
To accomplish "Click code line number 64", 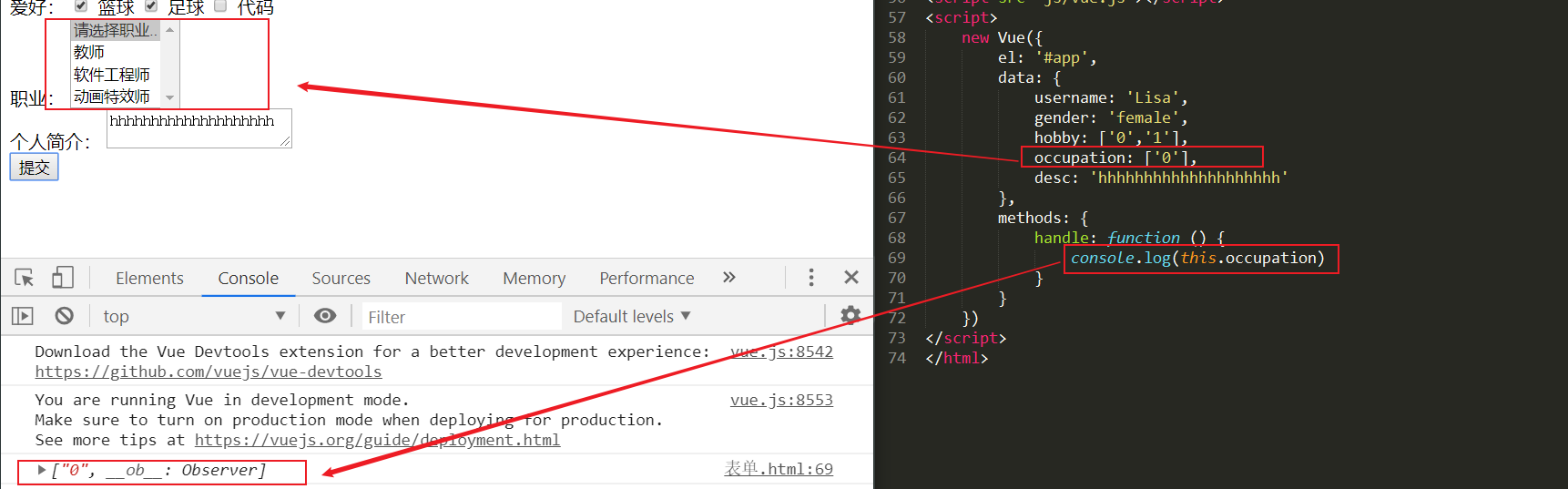I will pos(897,158).
